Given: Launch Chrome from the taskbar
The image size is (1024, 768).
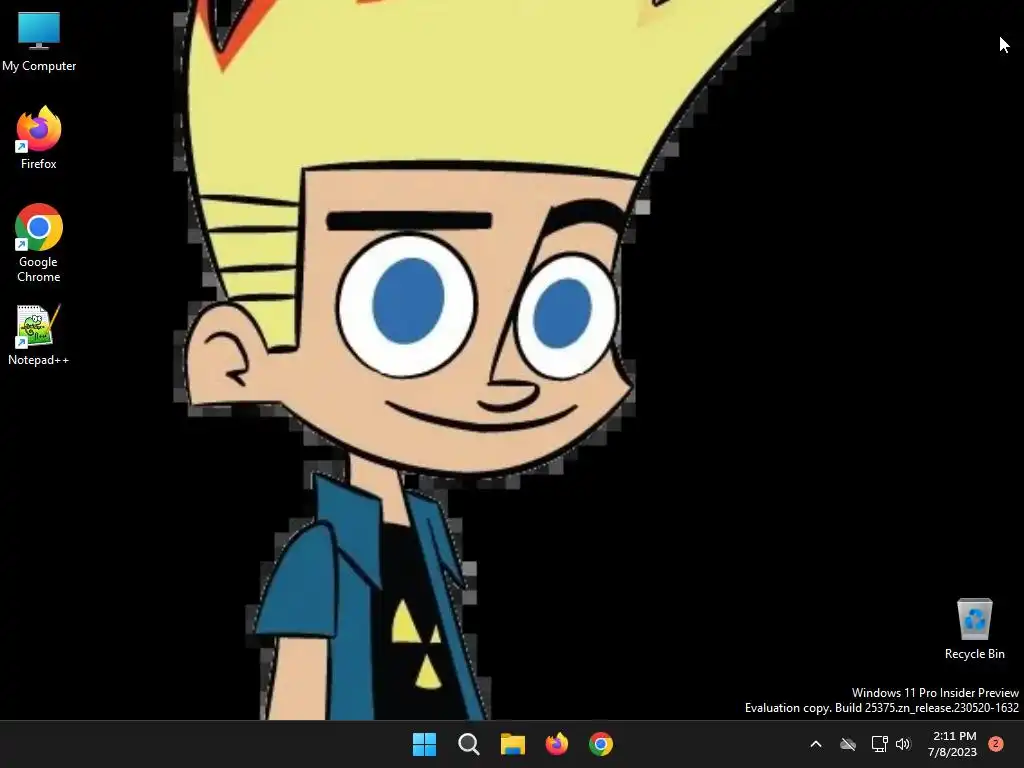Looking at the screenshot, I should click(x=601, y=744).
